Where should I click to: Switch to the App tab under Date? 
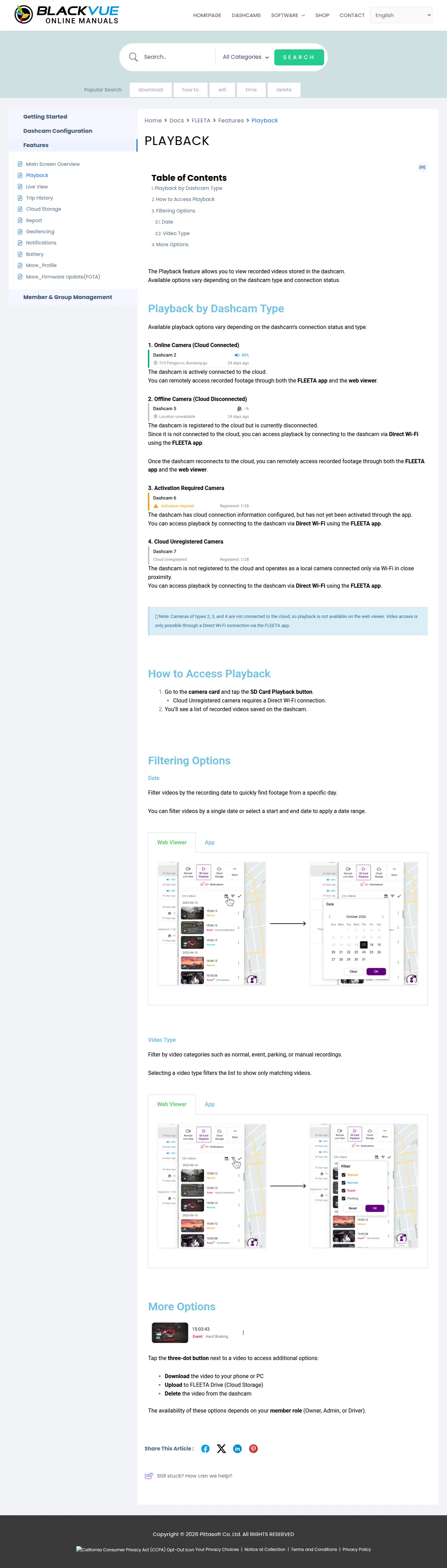210,843
